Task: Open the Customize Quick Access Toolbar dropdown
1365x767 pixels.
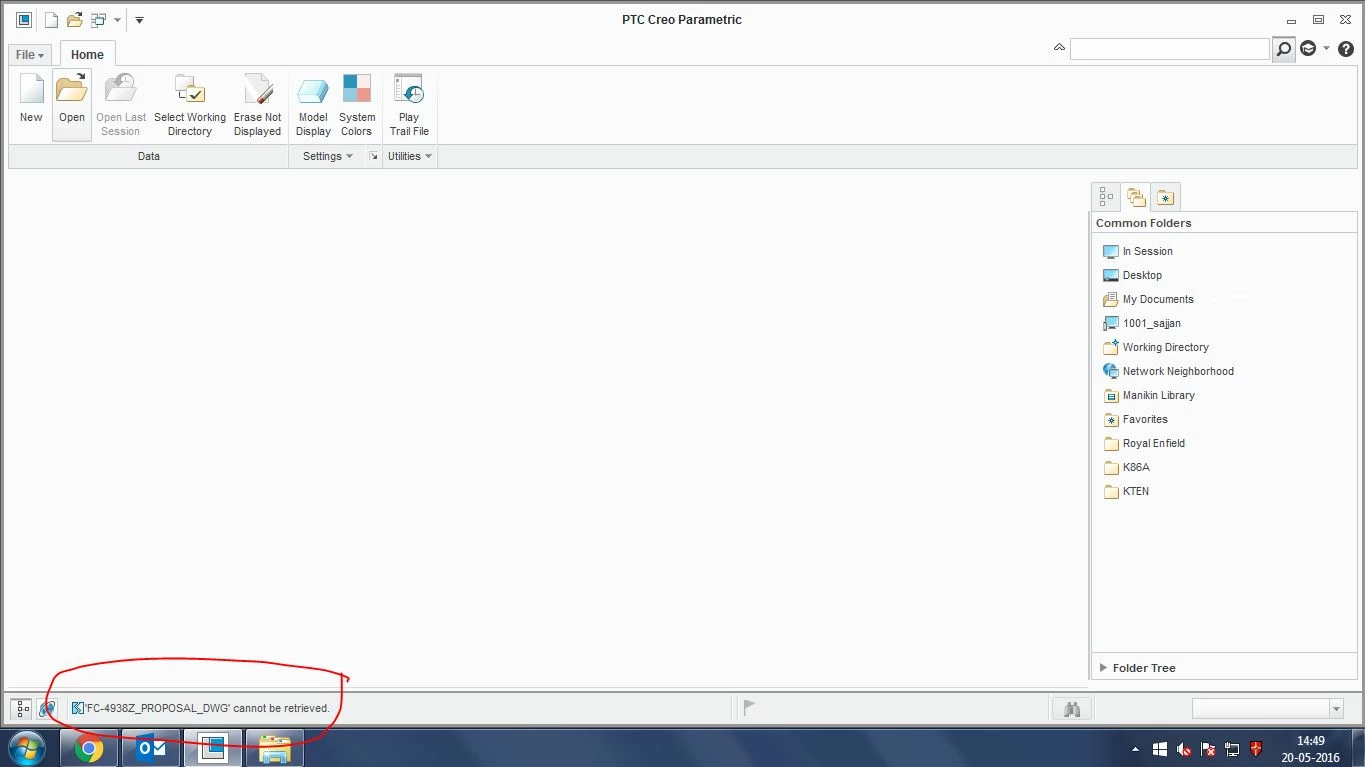Action: point(139,20)
